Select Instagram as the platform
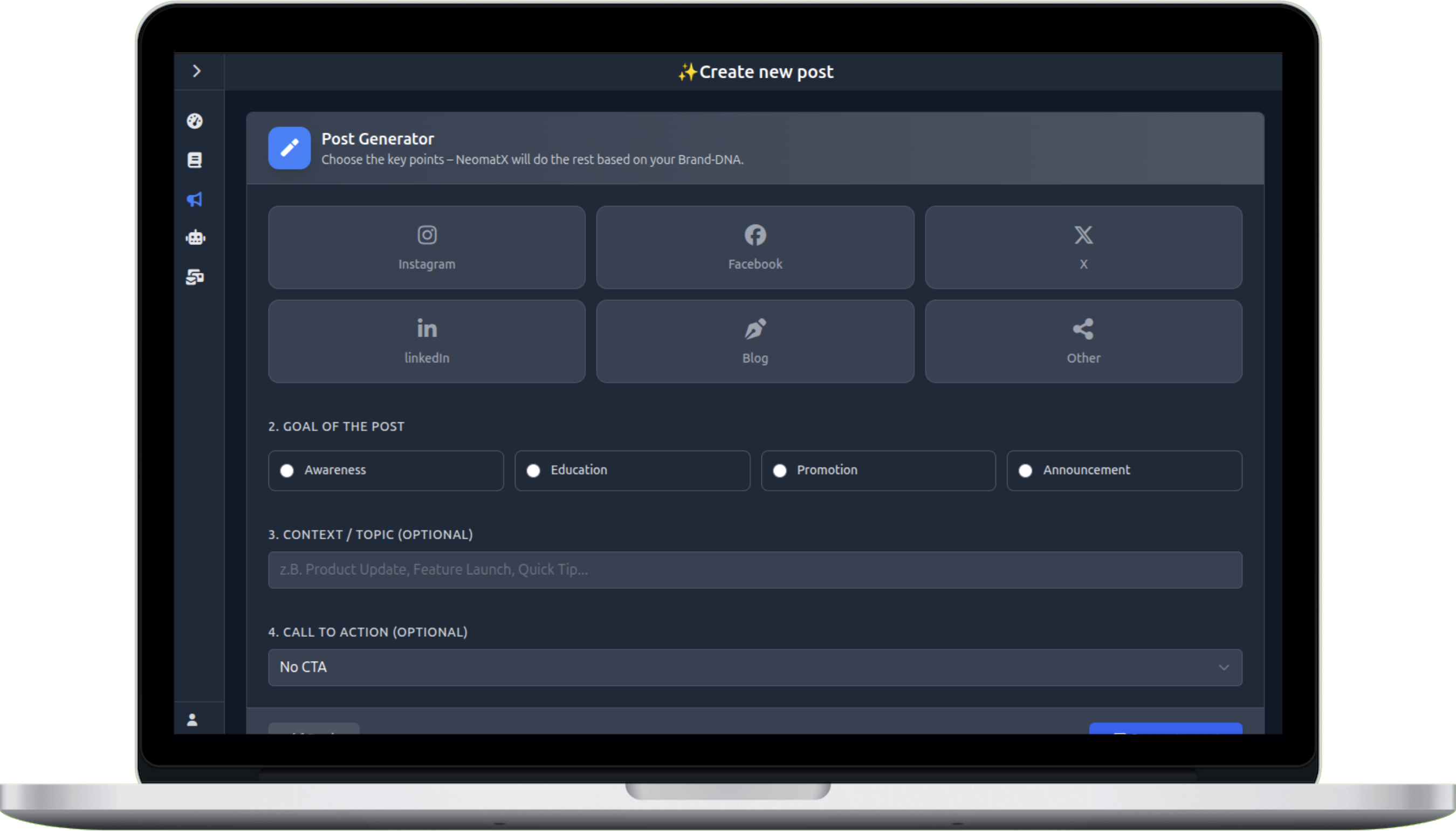This screenshot has width=1456, height=831. tap(426, 247)
